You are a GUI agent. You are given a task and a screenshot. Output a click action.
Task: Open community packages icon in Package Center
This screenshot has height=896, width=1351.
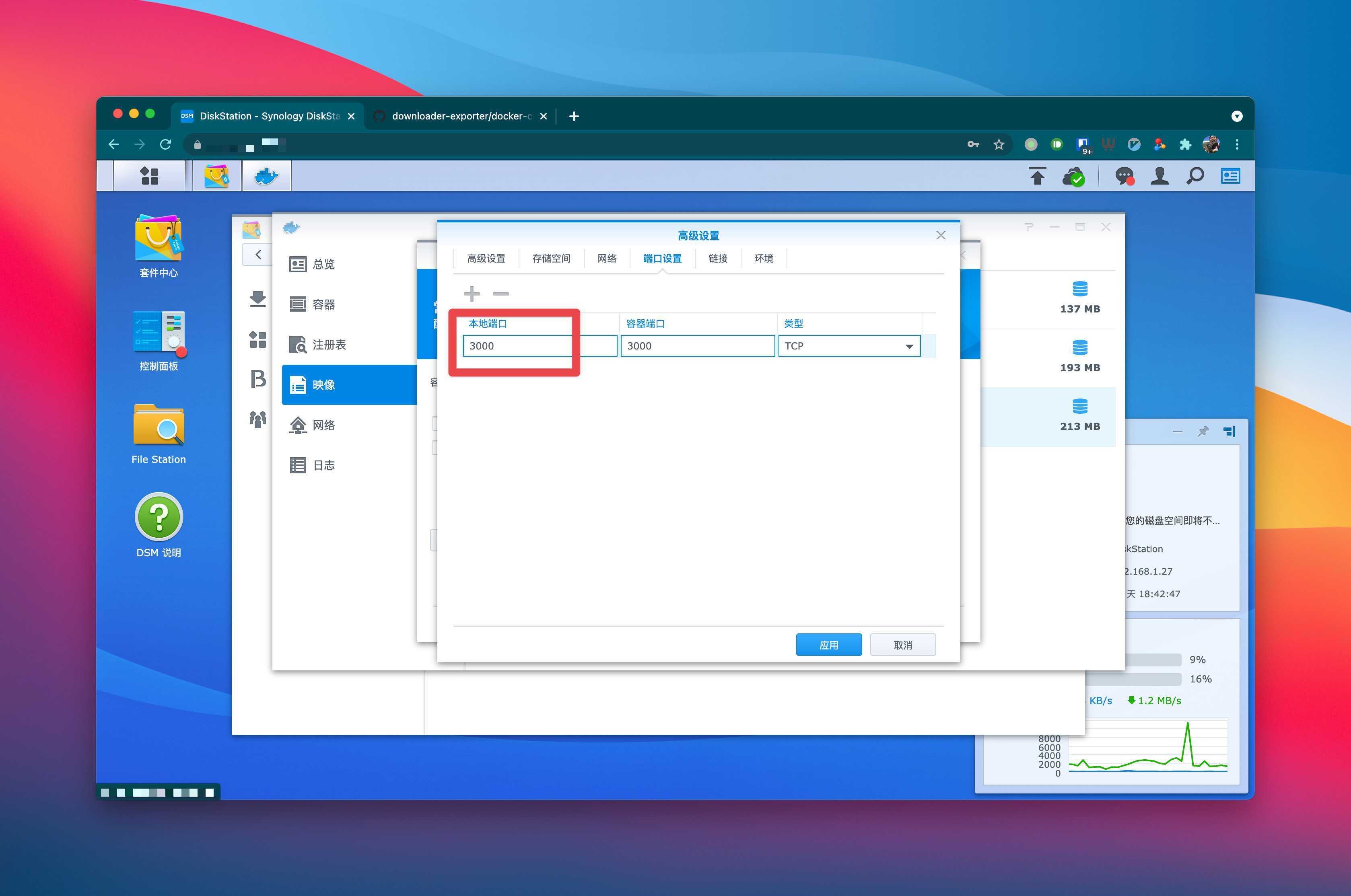point(258,419)
